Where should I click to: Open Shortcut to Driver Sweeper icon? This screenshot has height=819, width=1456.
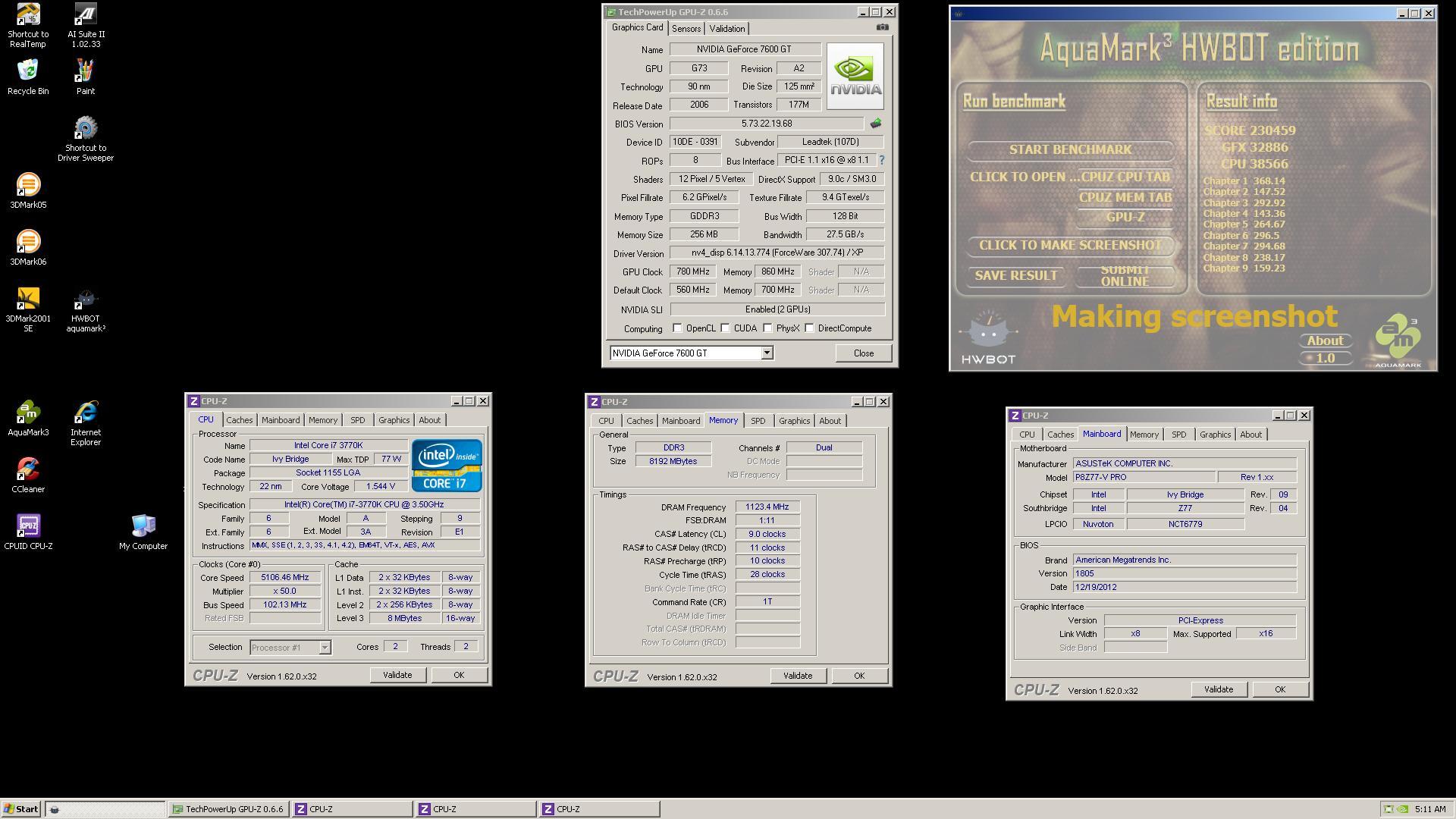click(86, 140)
